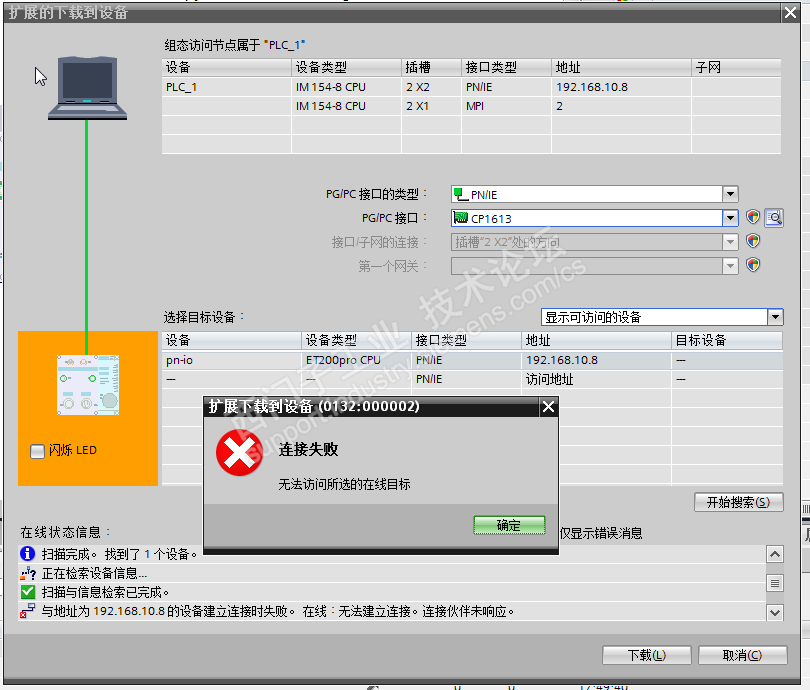Click shield icon next to PG/PC interface
The height and width of the screenshot is (690, 810).
tap(753, 217)
